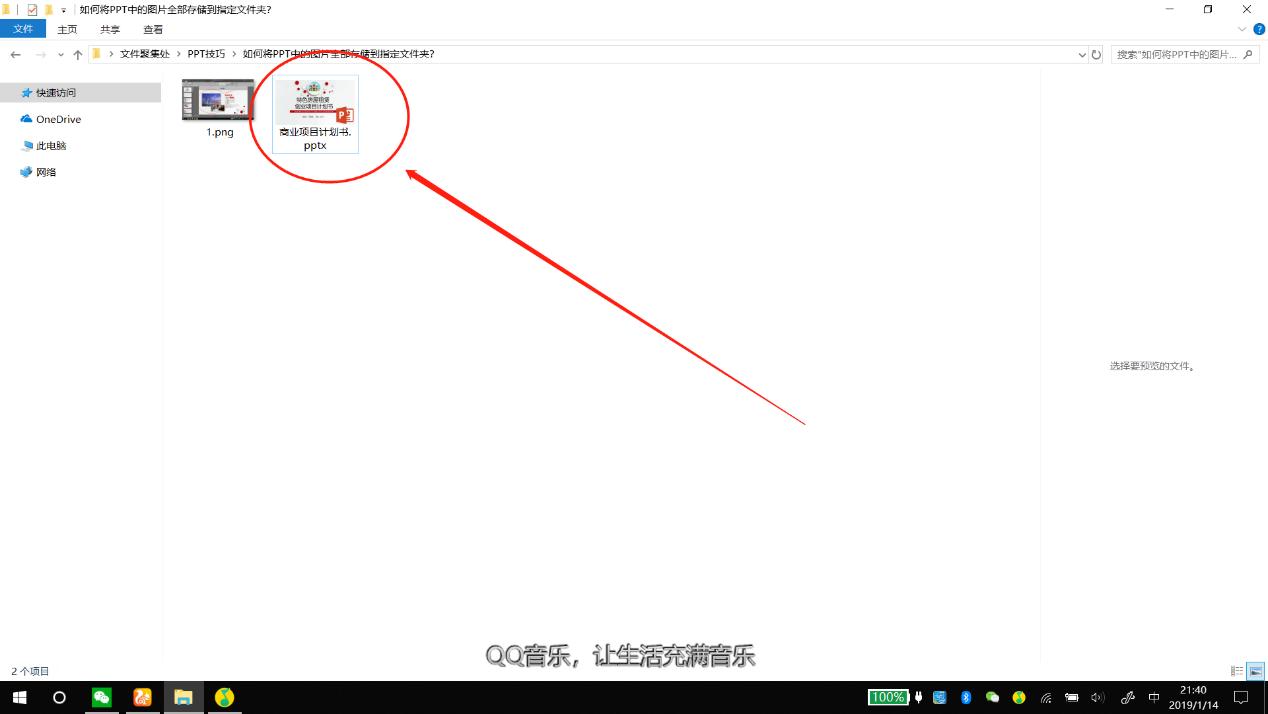
Task: Click inside the search box
Action: point(1180,54)
